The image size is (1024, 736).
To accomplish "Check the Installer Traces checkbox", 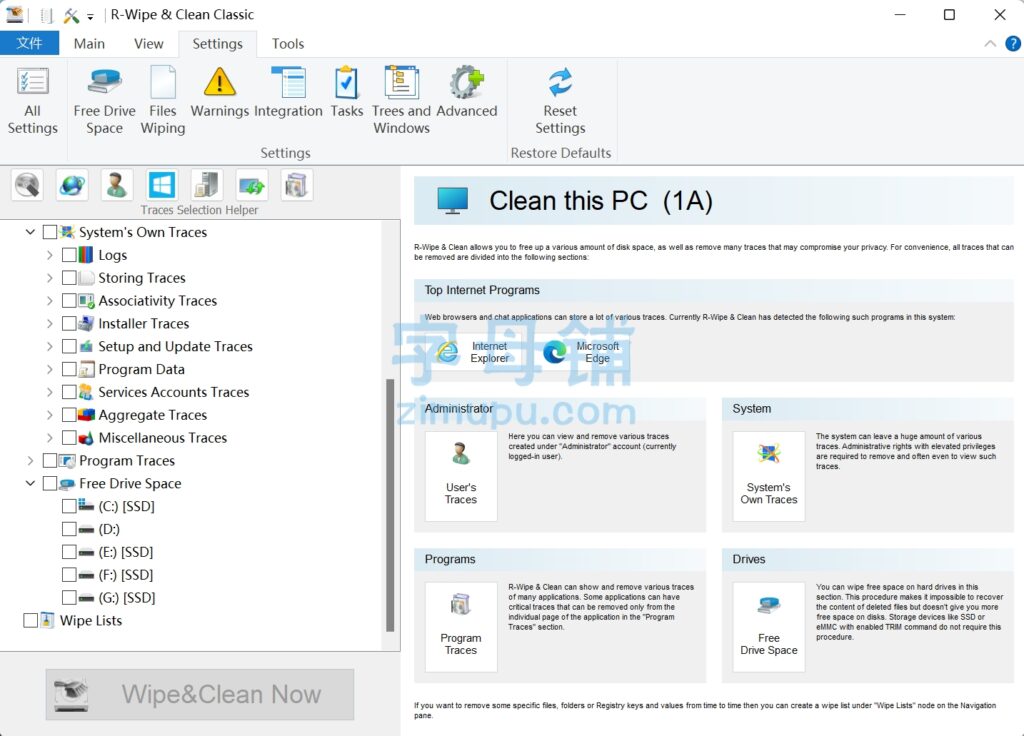I will [69, 323].
